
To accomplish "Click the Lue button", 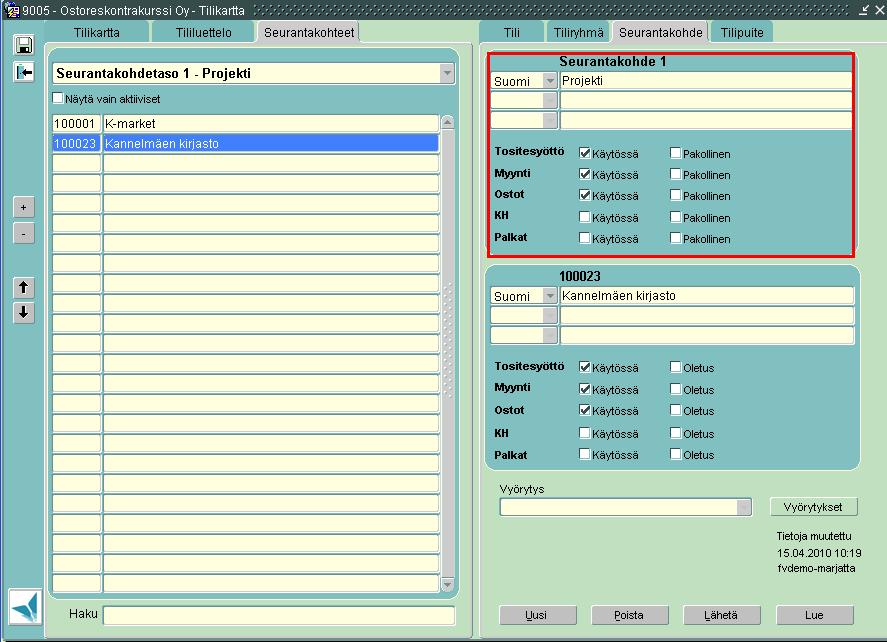I will coord(815,615).
